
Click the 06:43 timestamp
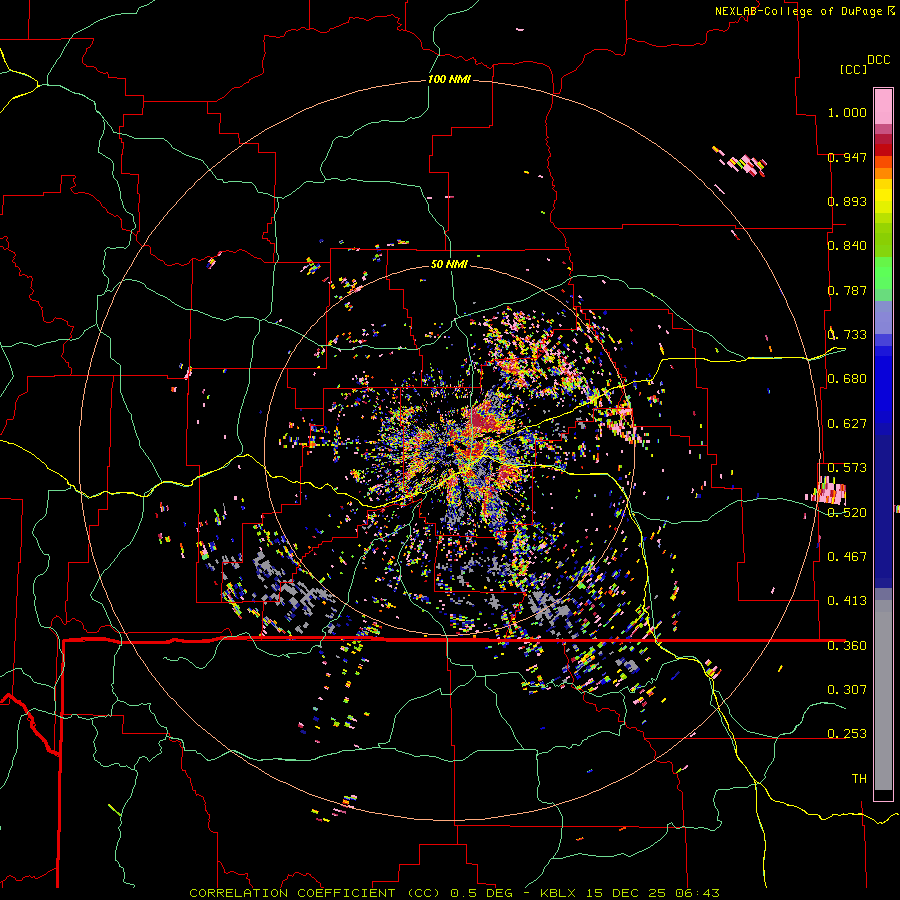[697, 893]
